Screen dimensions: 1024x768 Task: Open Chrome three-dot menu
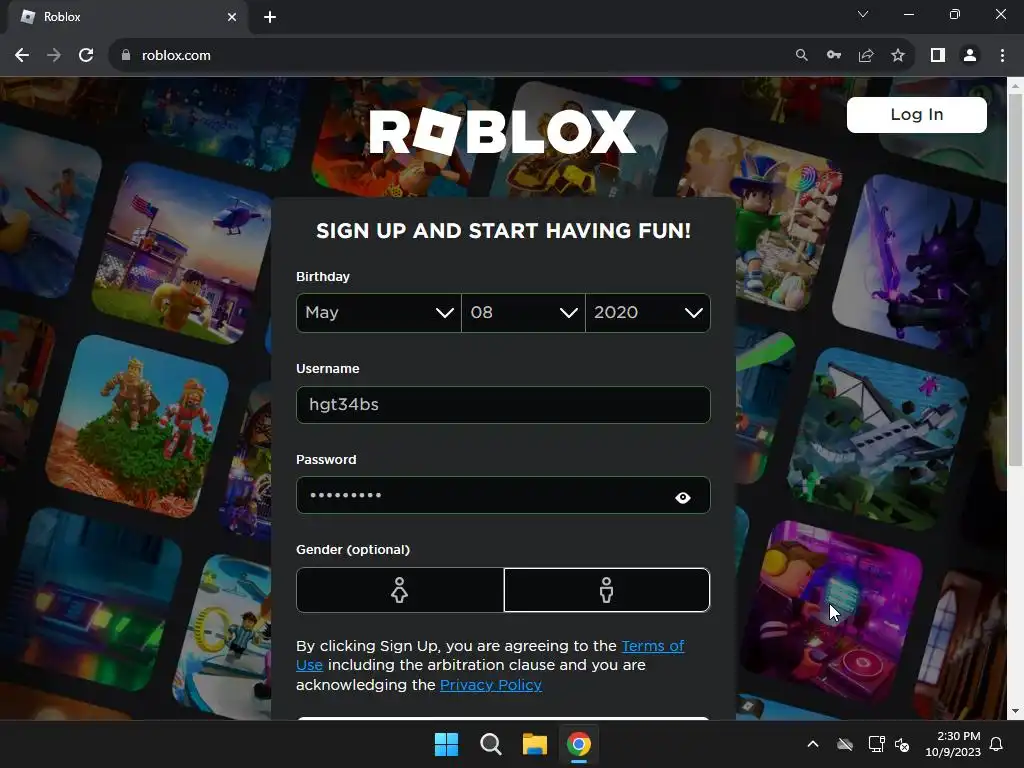click(1002, 56)
